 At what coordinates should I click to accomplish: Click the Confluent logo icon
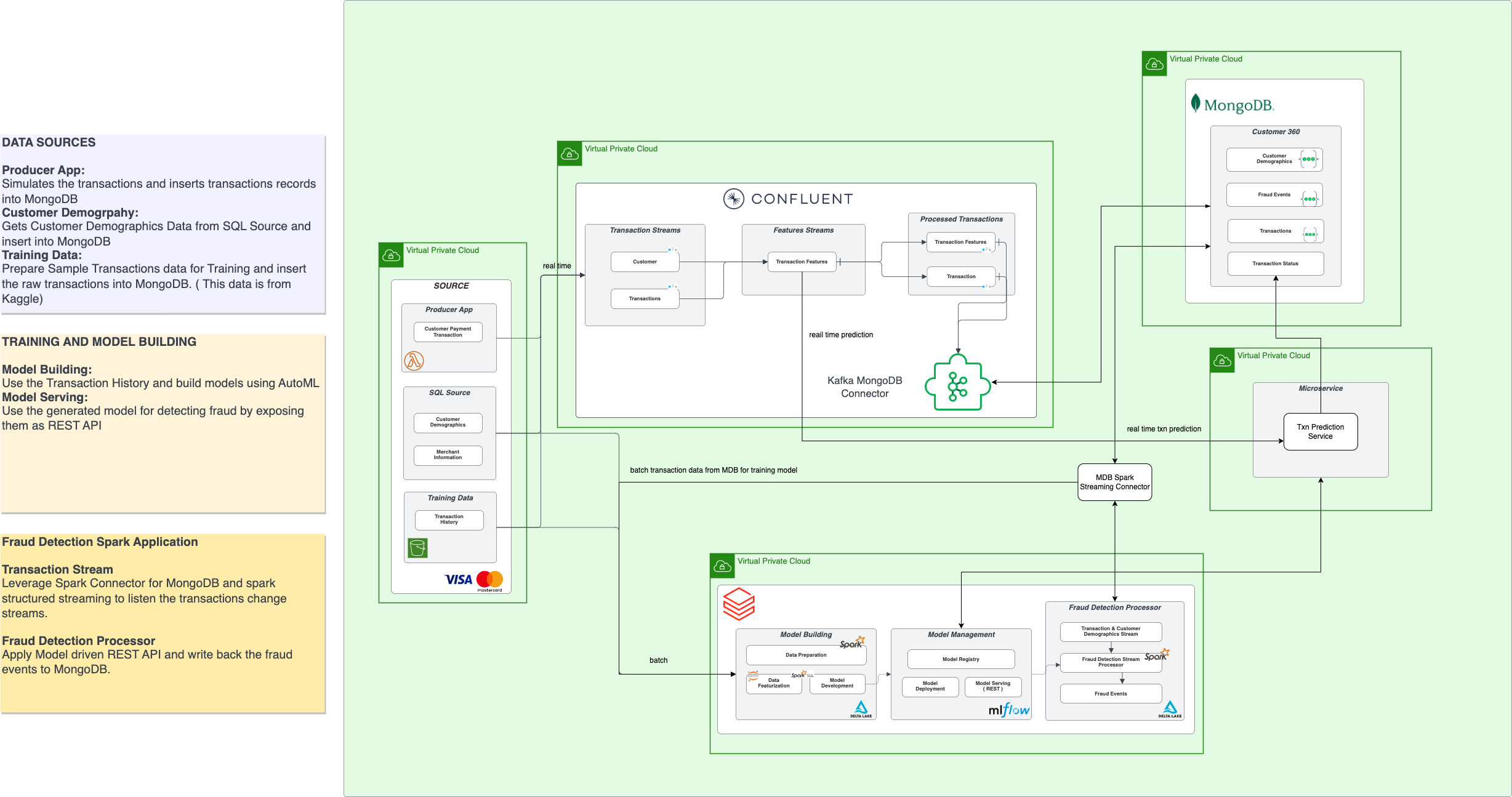tap(733, 199)
